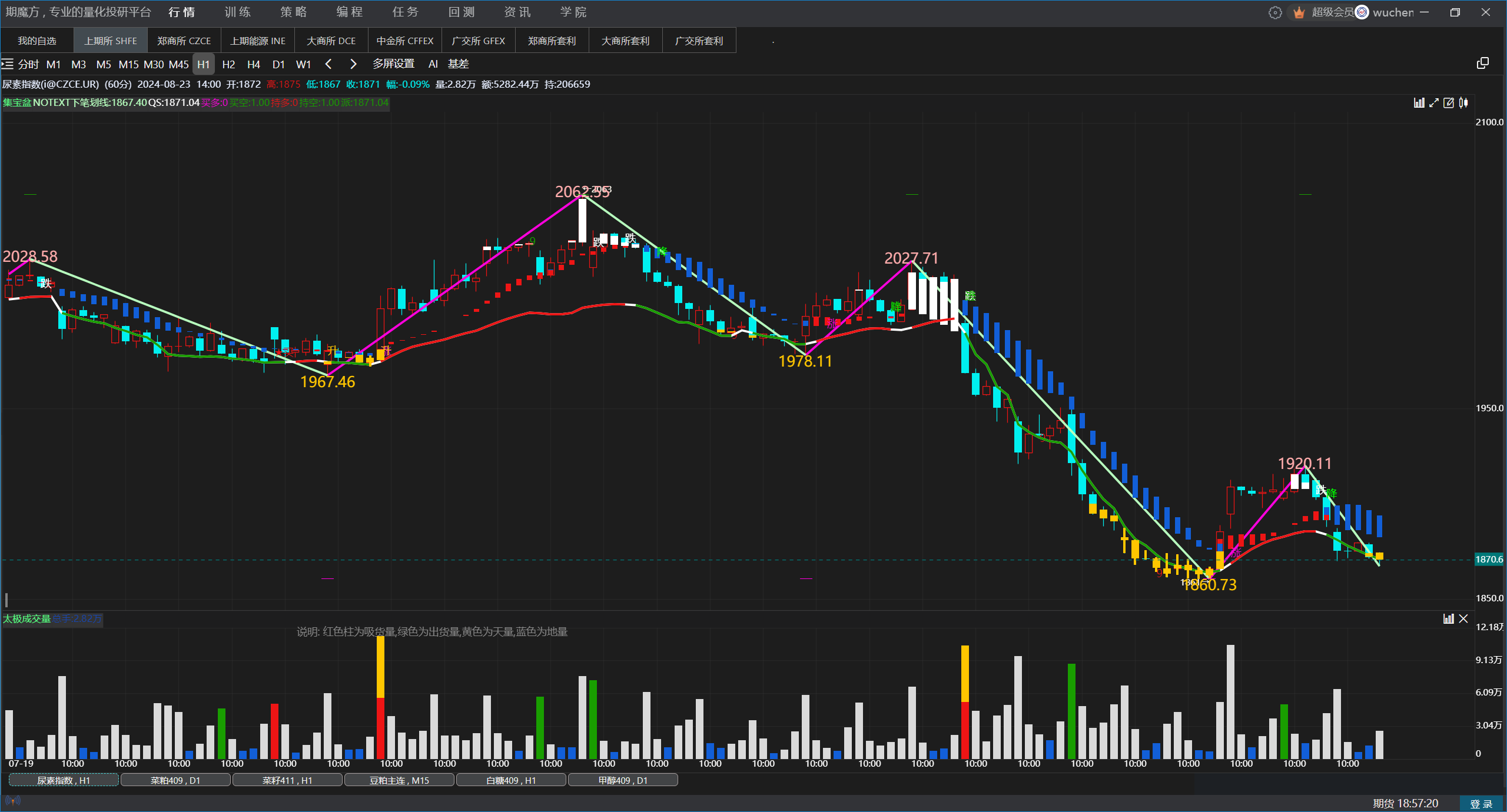Select the H1 timeframe
The height and width of the screenshot is (812, 1507).
204,64
